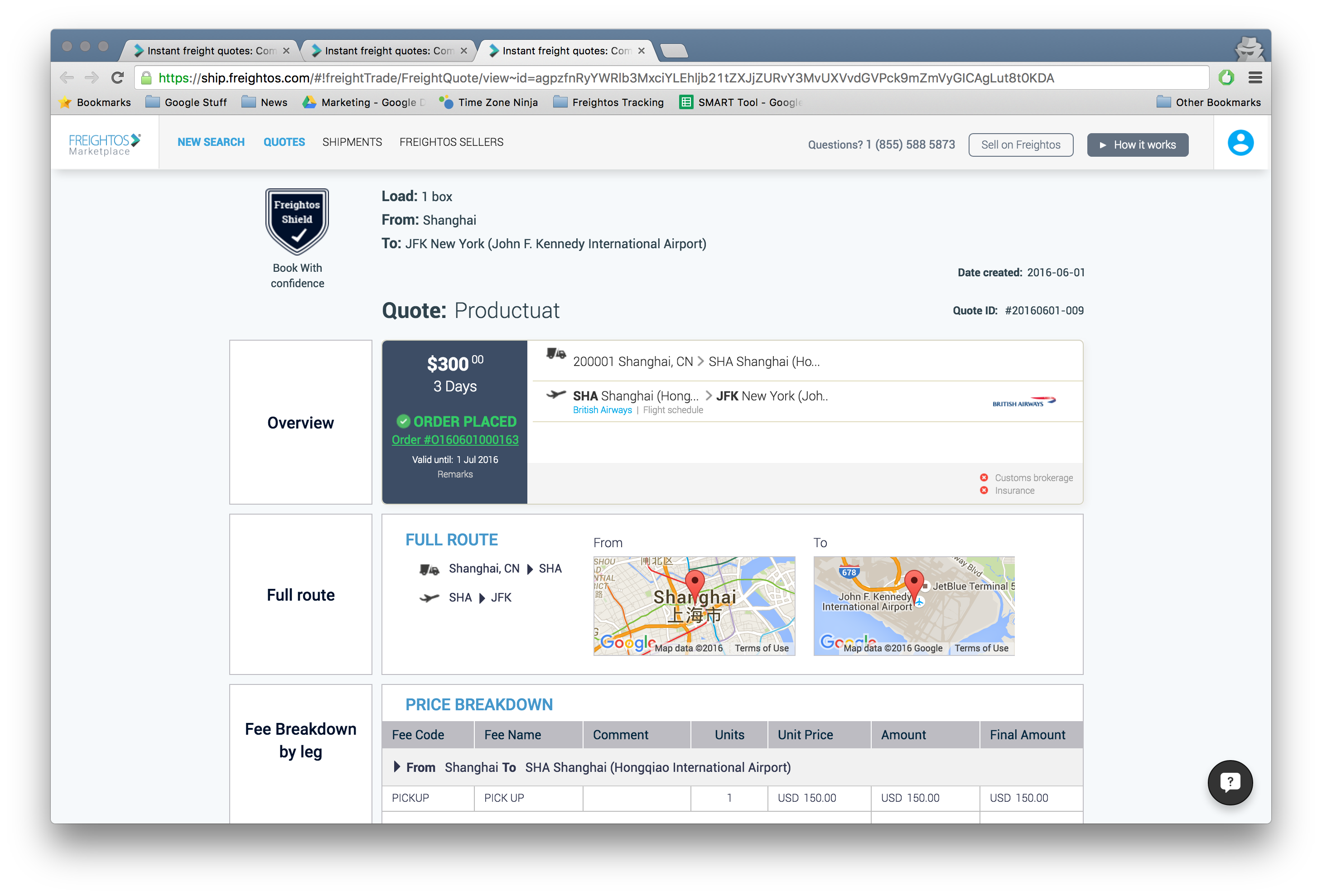Viewport: 1322px width, 896px height.
Task: Go to SHIPMENTS in top navigation
Action: [x=352, y=142]
